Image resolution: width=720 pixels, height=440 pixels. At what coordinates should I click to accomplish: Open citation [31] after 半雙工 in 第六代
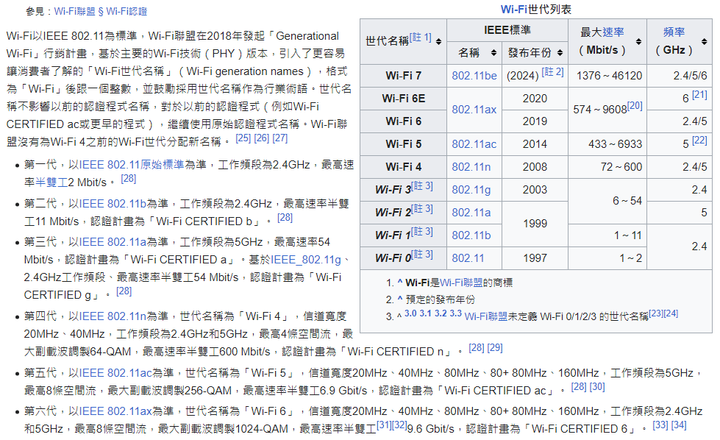[x=384, y=425]
